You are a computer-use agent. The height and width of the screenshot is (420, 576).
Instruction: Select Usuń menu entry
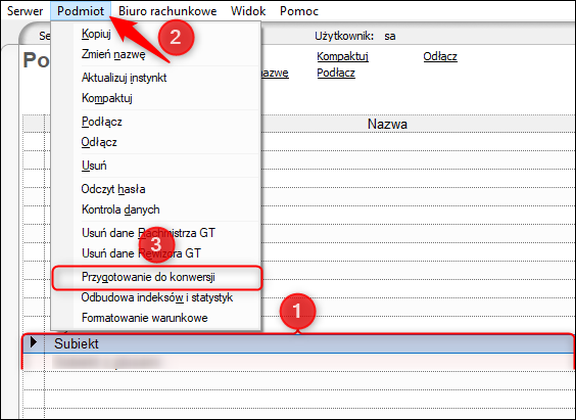[x=156, y=166]
